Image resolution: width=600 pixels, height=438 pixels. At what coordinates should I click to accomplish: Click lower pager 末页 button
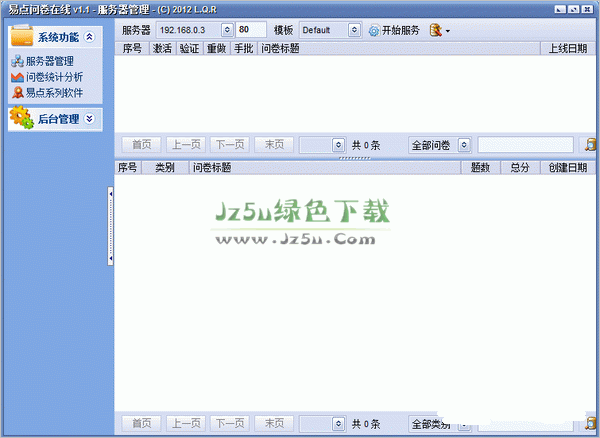(274, 423)
